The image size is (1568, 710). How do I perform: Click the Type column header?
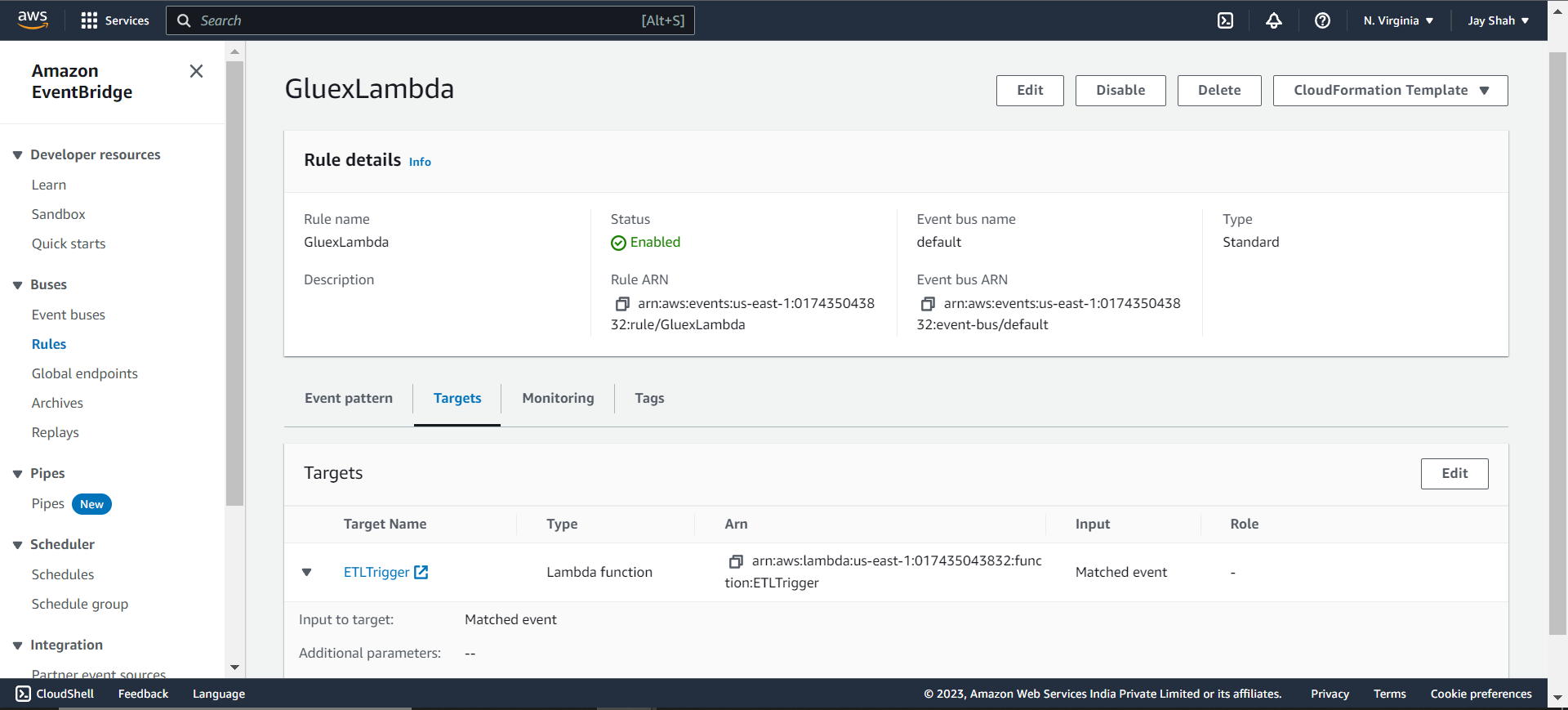tap(562, 524)
